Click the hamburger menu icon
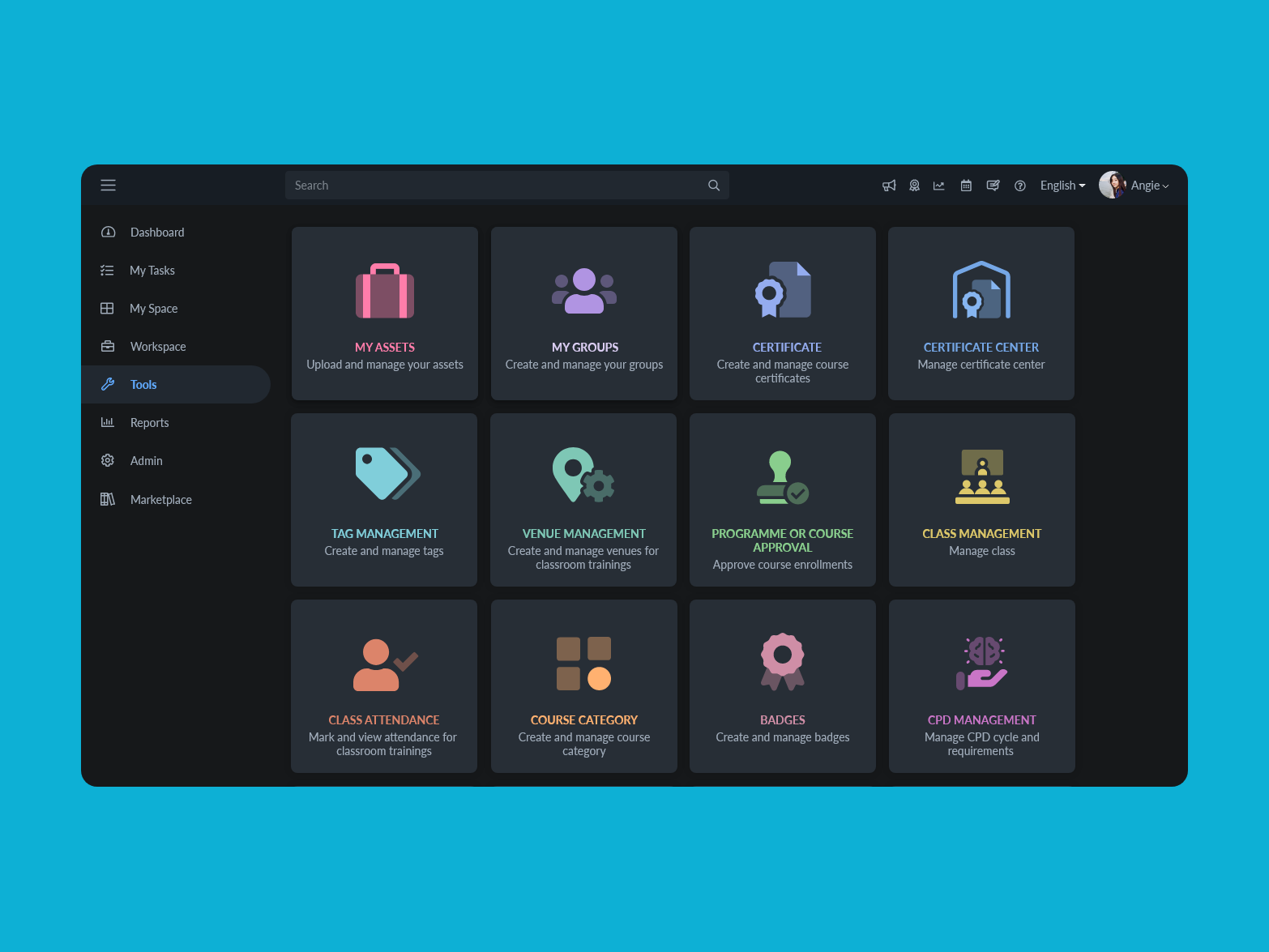 pyautogui.click(x=108, y=186)
